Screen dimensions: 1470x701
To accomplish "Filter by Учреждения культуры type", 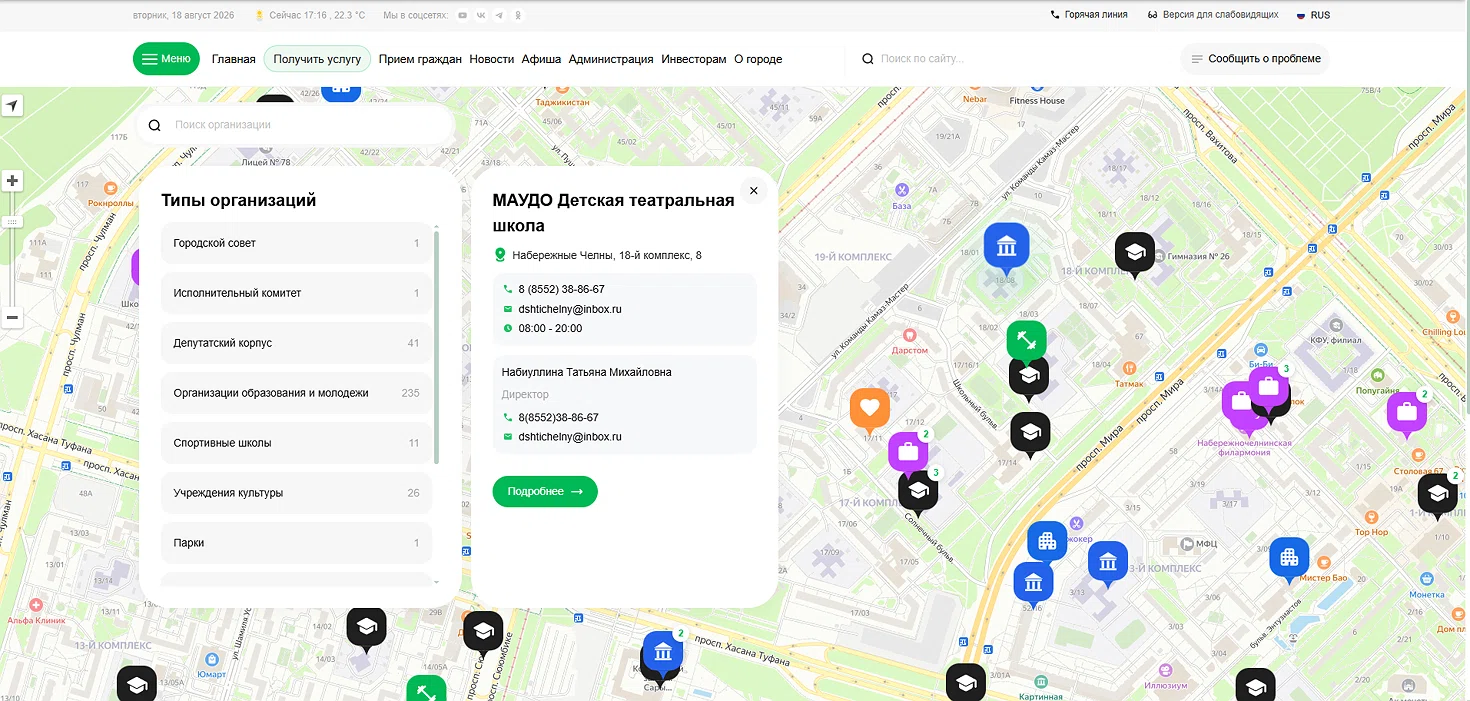I will pos(296,493).
